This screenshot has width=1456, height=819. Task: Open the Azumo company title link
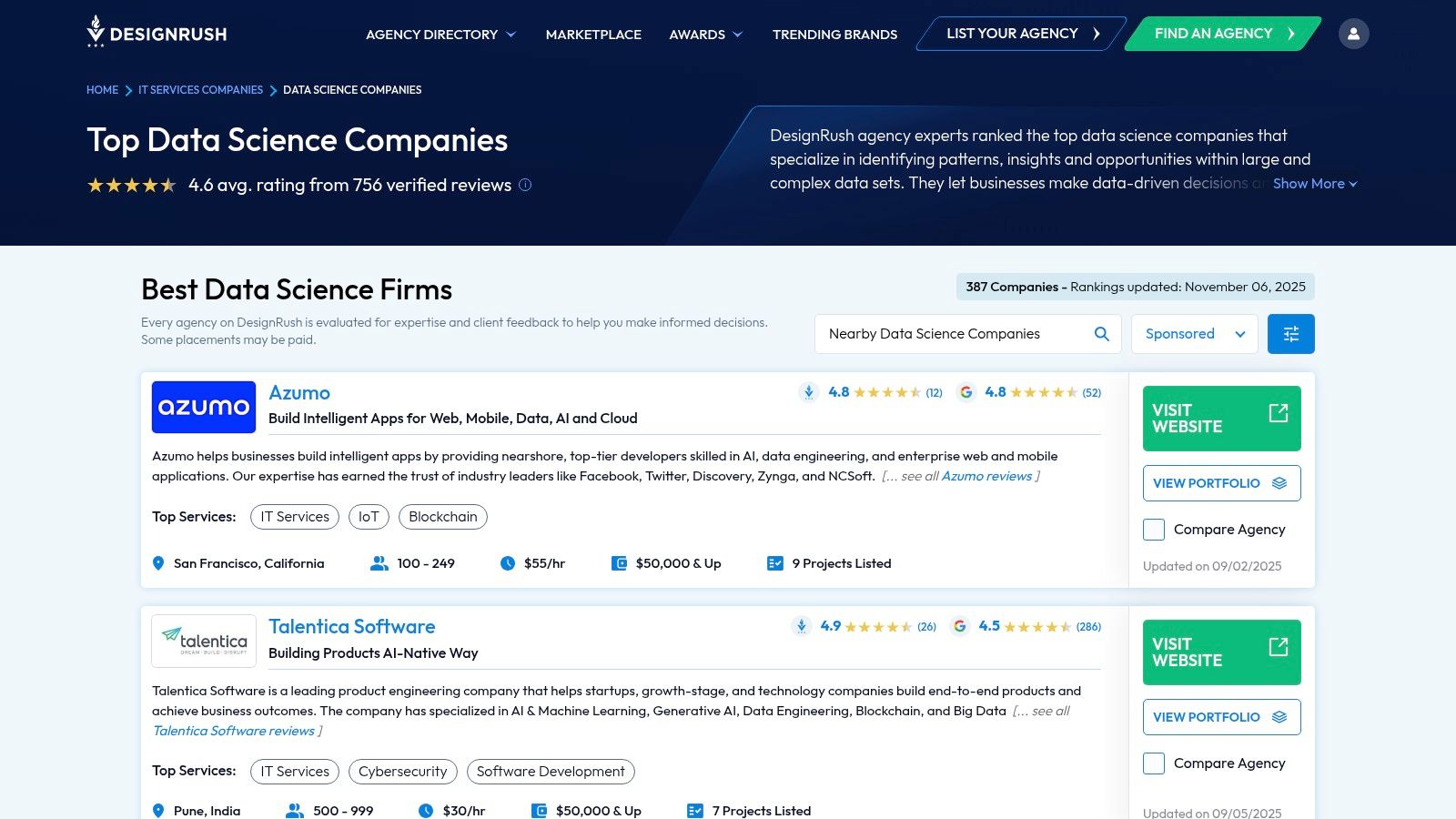coord(299,393)
